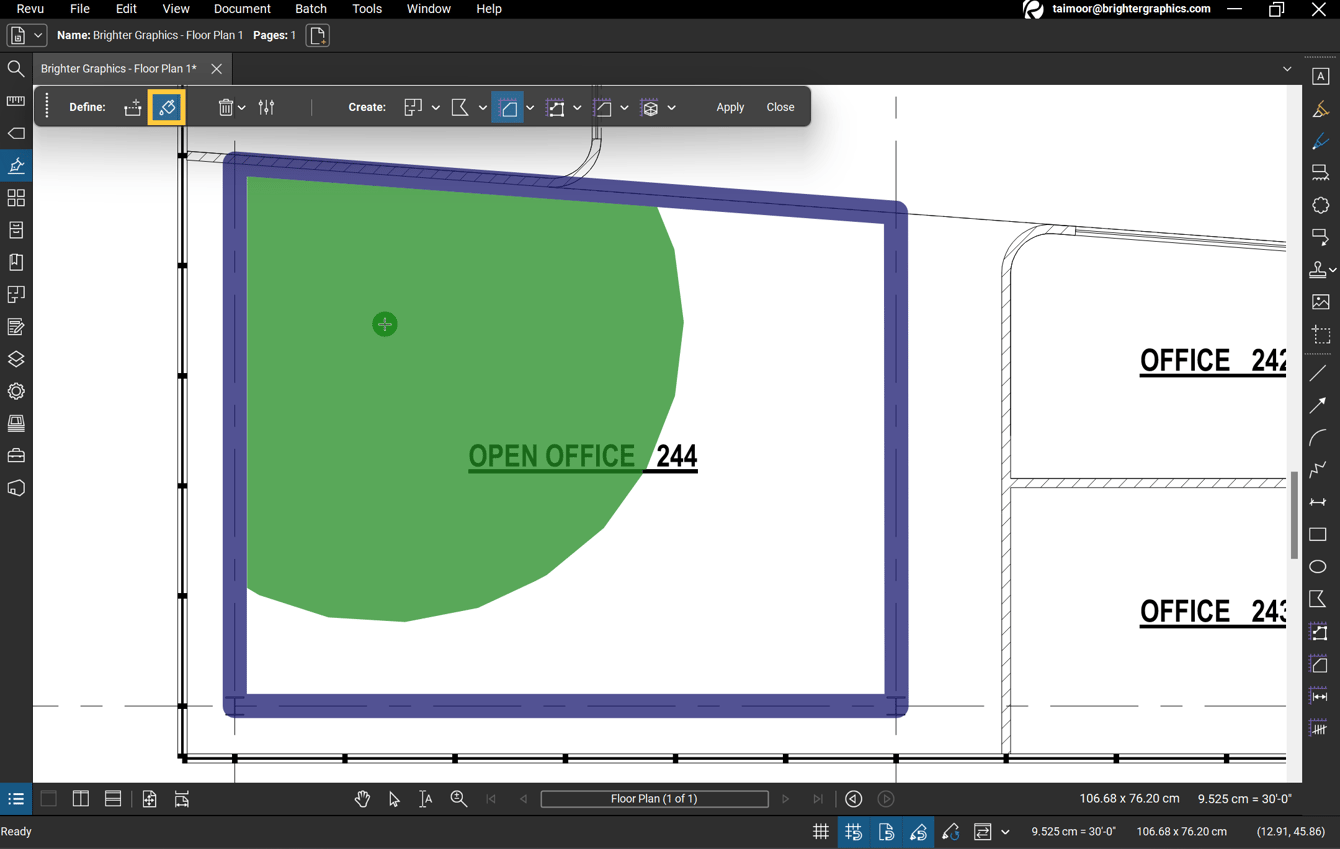
Task: Open the Delete Space trash icon
Action: 226,107
